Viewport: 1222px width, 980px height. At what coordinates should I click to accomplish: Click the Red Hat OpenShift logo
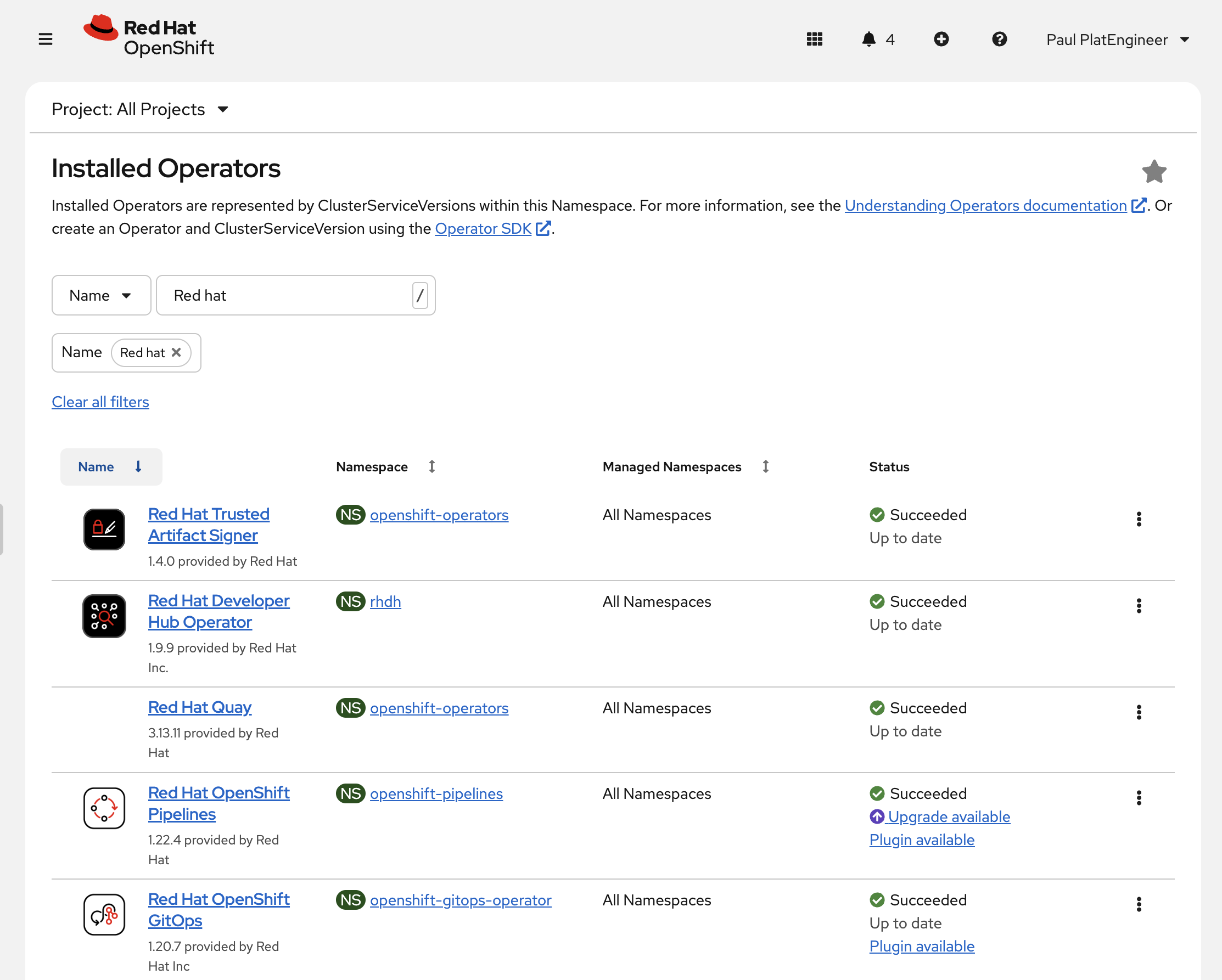[x=149, y=36]
